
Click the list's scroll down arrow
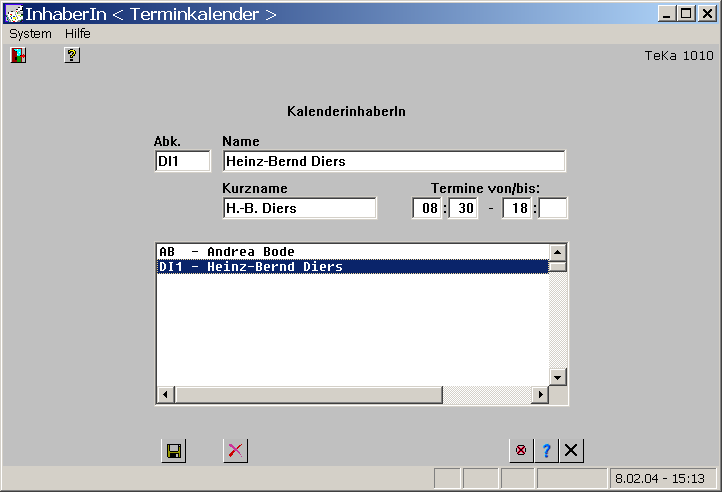click(558, 377)
